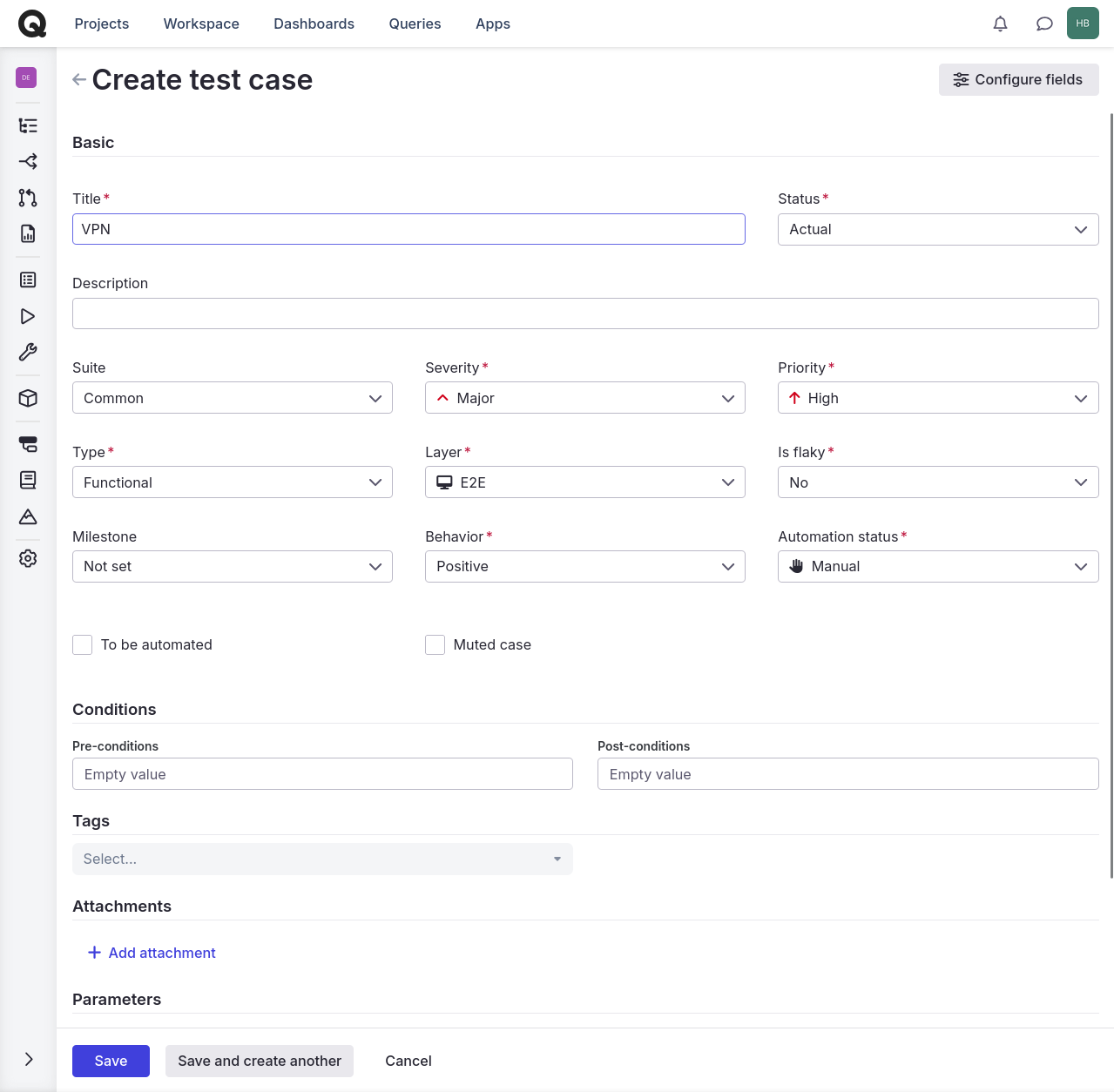The image size is (1114, 1092).
Task: Click the DE project badge in sidebar
Action: pyautogui.click(x=26, y=78)
